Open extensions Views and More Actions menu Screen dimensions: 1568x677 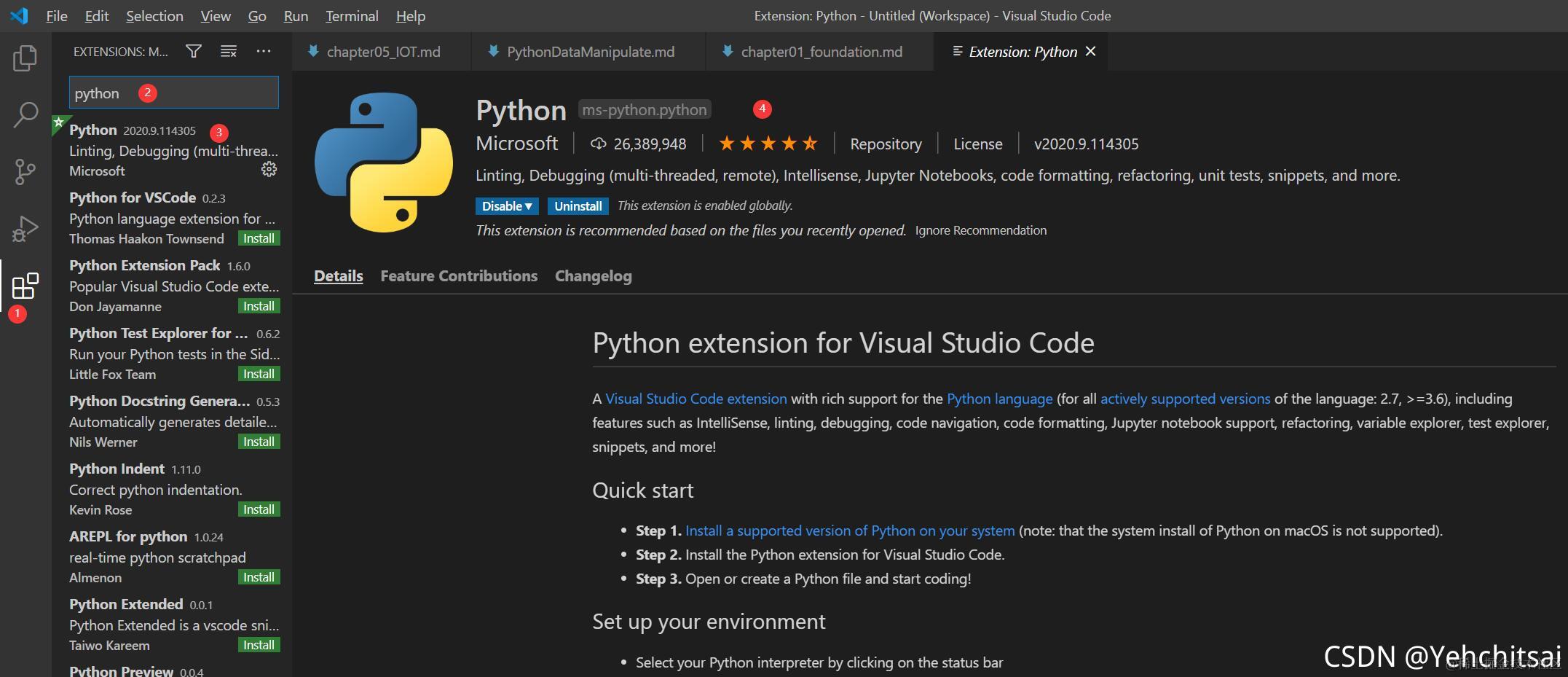point(264,51)
